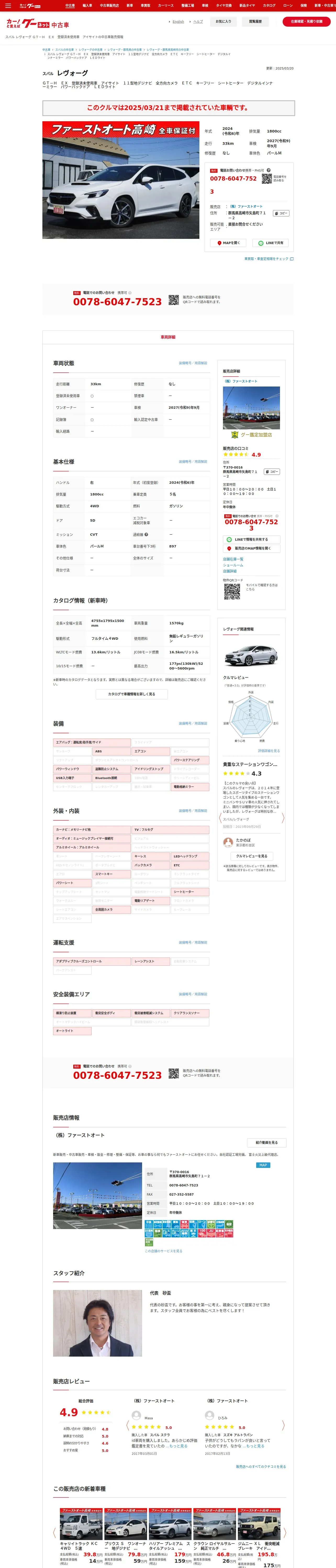Click the グー鑑定加盟店 badge
336x1568 pixels.
point(251,435)
